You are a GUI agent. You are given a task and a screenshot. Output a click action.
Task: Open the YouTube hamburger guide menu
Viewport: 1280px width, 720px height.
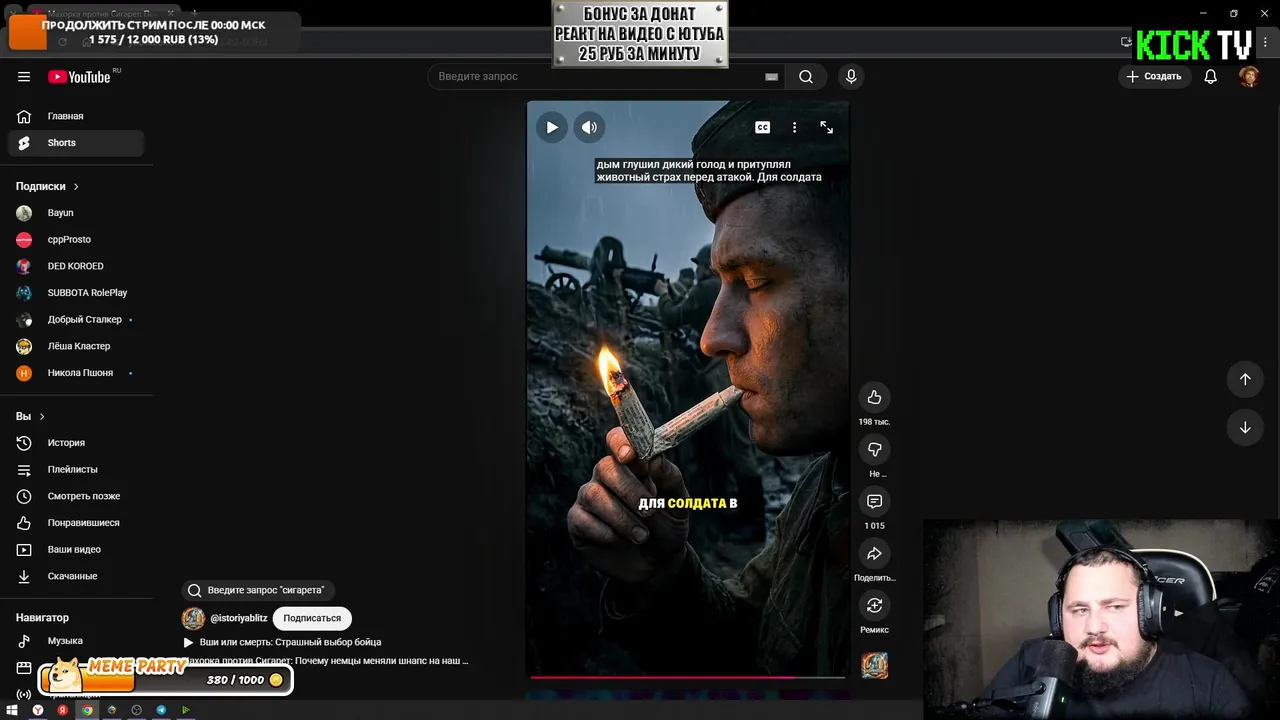point(24,77)
